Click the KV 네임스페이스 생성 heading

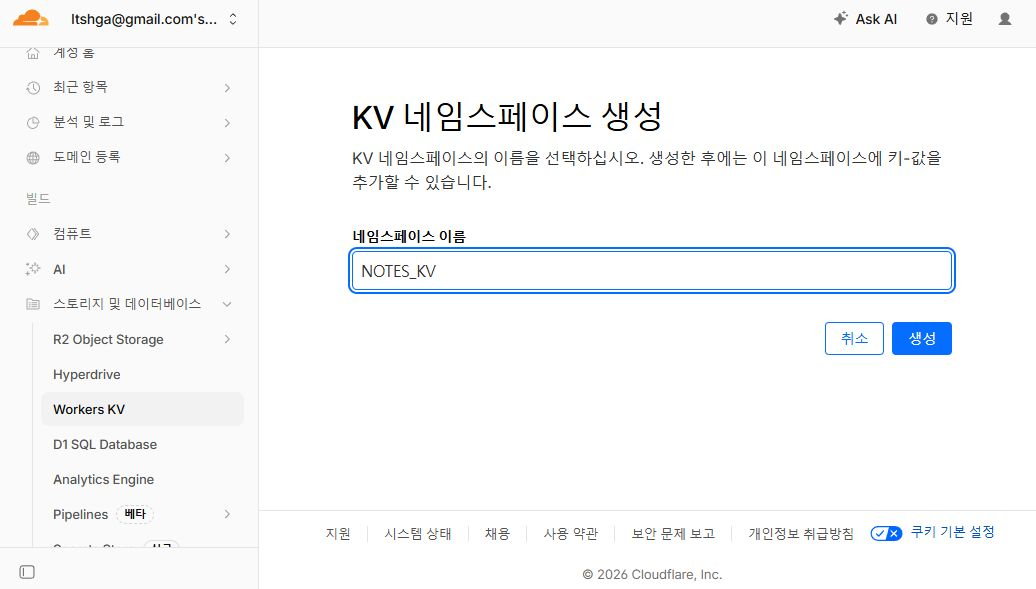507,117
